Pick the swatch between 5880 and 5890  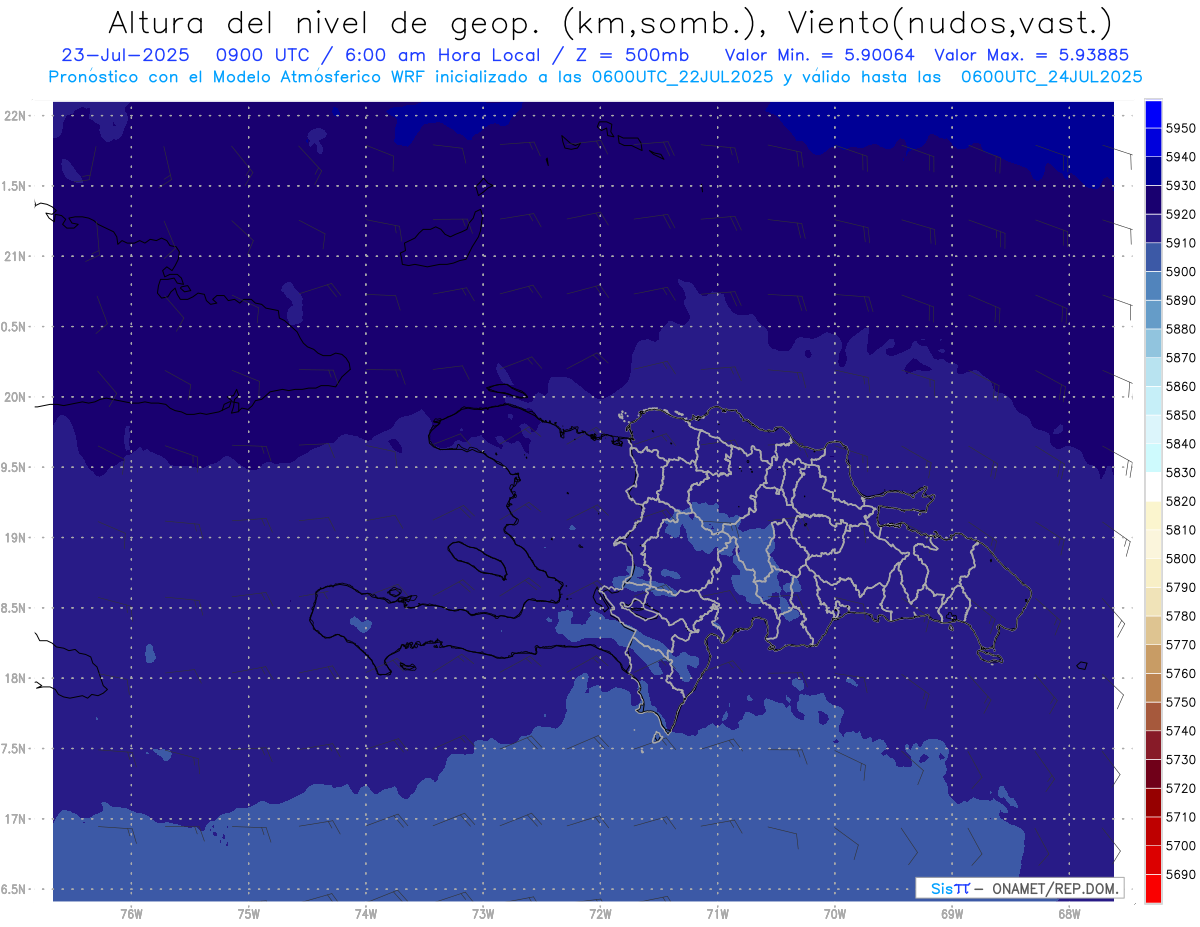click(1153, 314)
